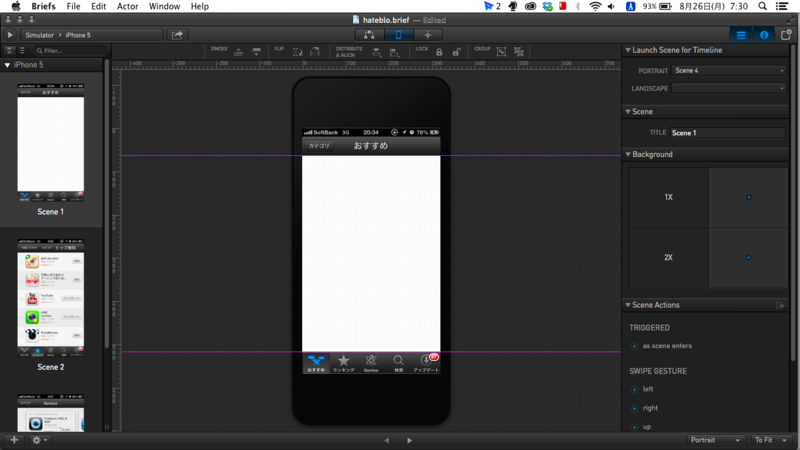Open the Window menu
The height and width of the screenshot is (450, 800).
click(164, 6)
